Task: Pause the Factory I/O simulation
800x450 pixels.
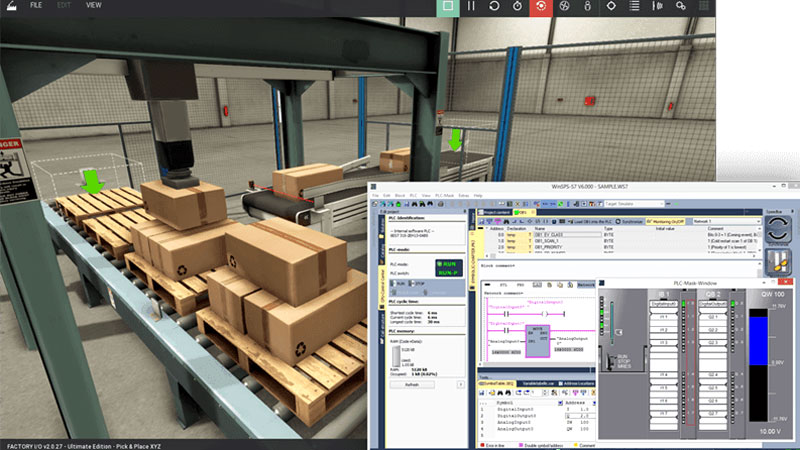Action: tap(471, 6)
